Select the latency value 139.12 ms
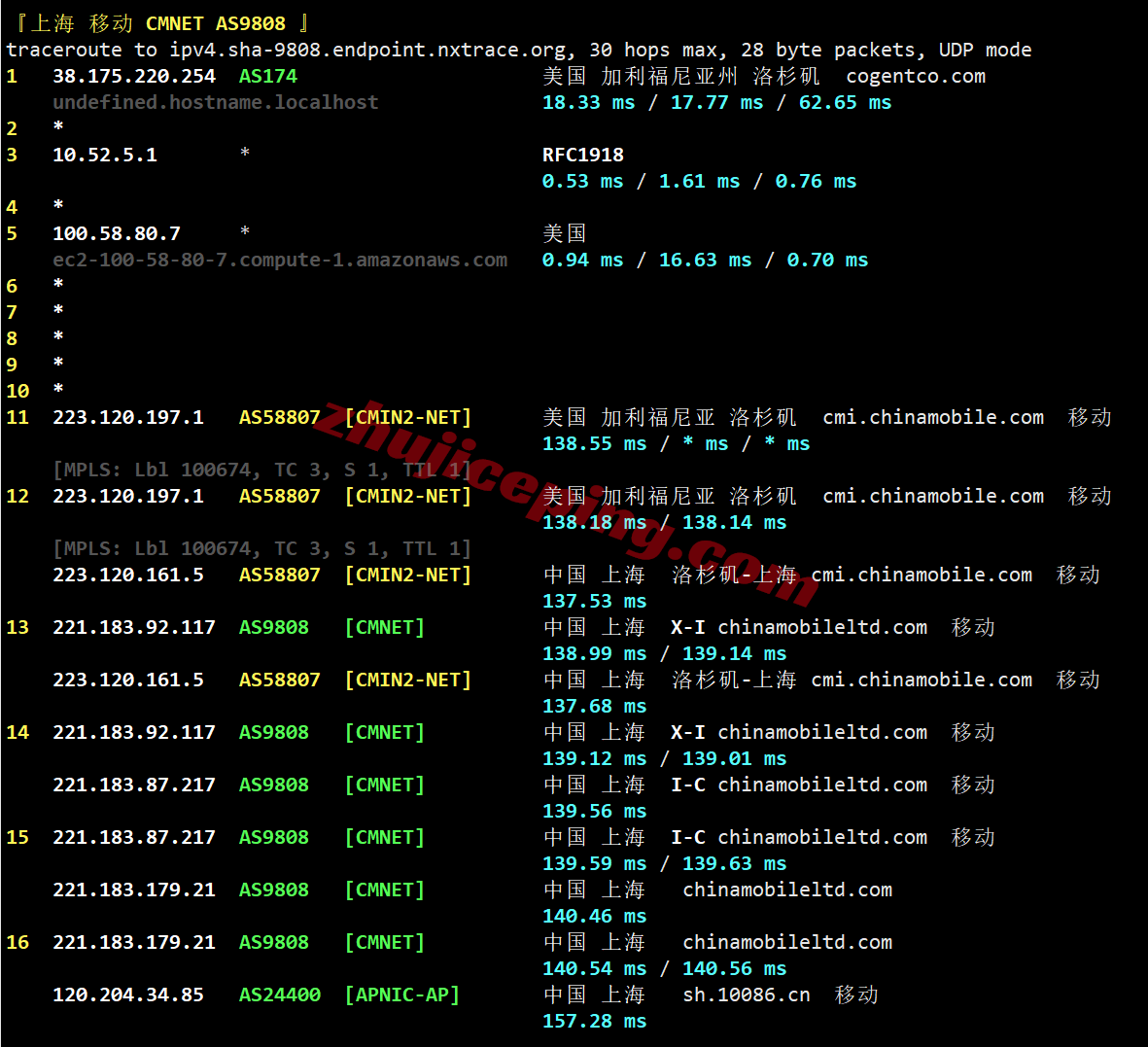Viewport: 1148px width, 1047px height. click(595, 758)
